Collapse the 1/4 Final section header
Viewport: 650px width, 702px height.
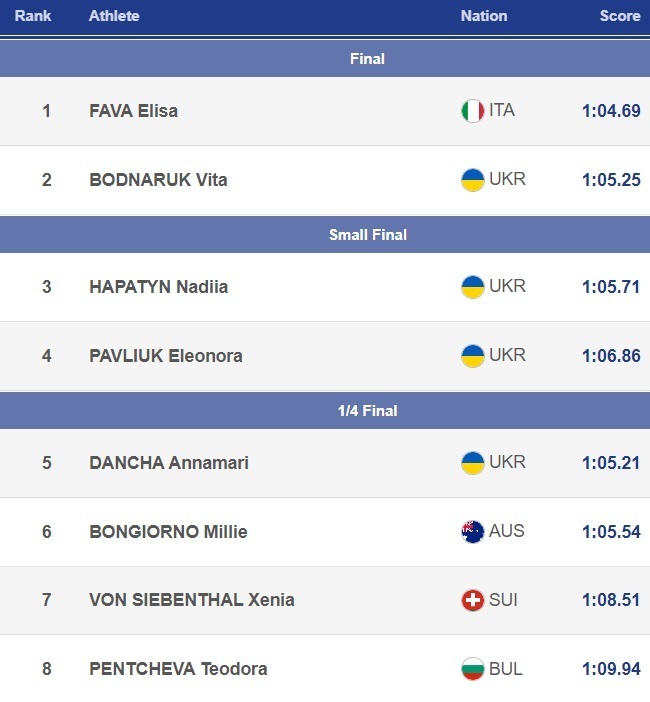tap(367, 411)
